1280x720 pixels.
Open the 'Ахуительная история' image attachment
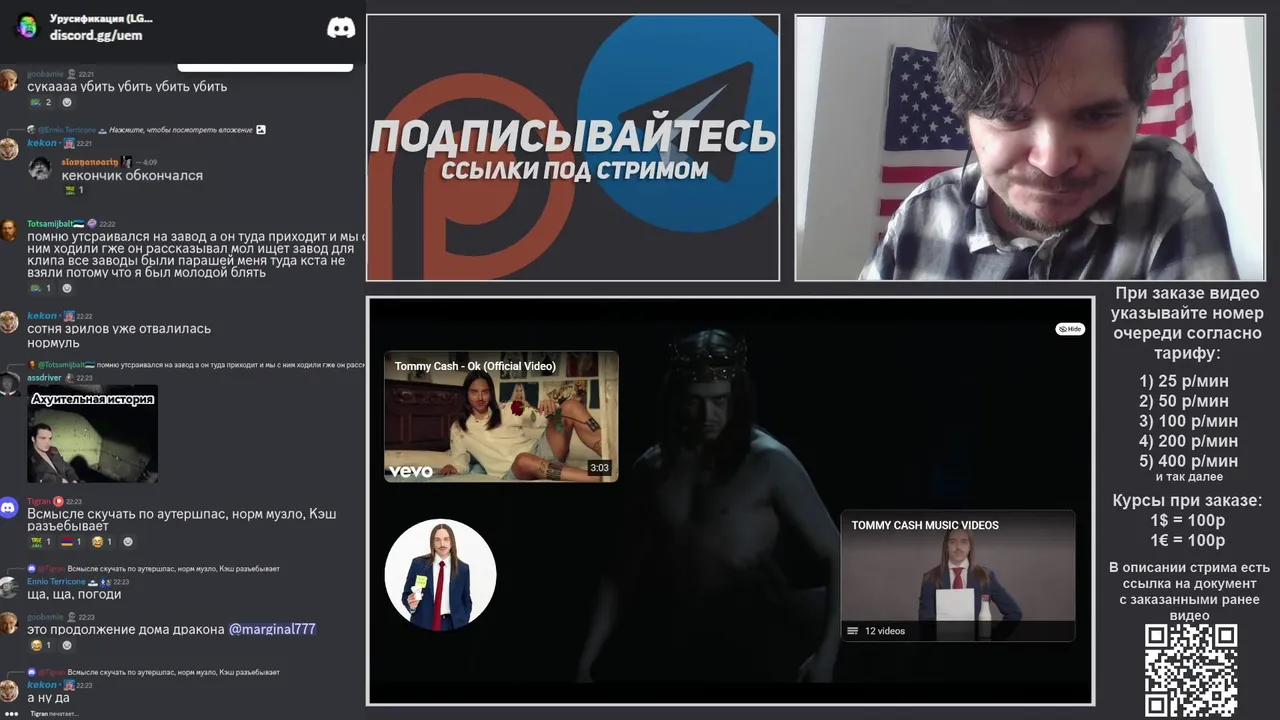(x=92, y=434)
